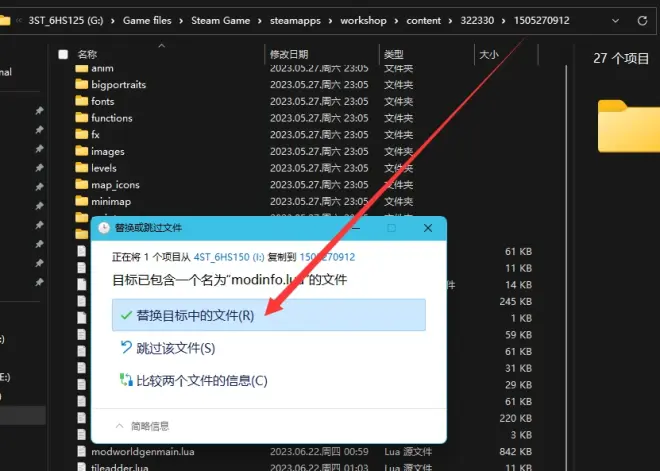Click the compare files info icon
Viewport: 660px width, 471px height.
coord(125,381)
